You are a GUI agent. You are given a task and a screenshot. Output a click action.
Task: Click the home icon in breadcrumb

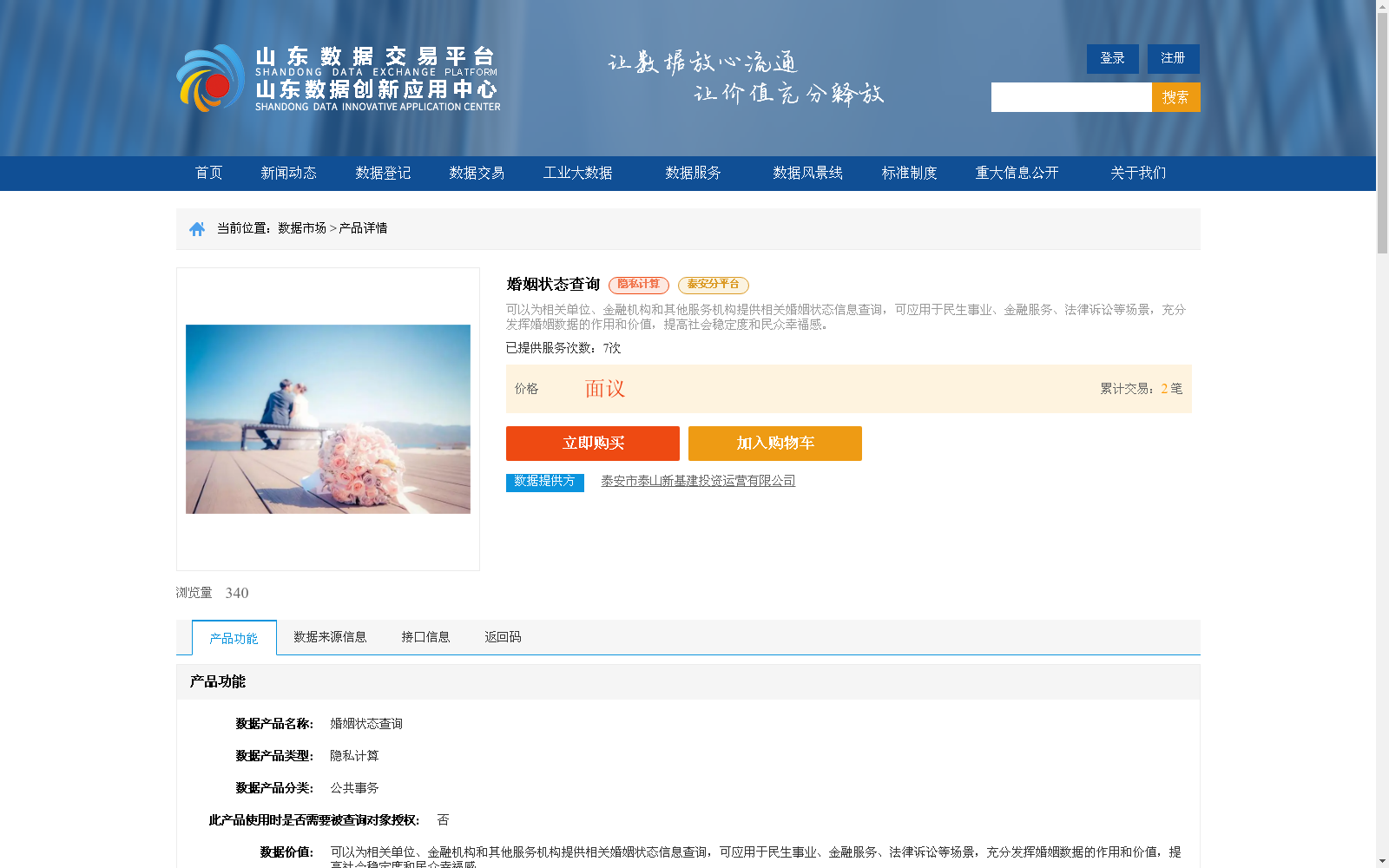pos(197,229)
